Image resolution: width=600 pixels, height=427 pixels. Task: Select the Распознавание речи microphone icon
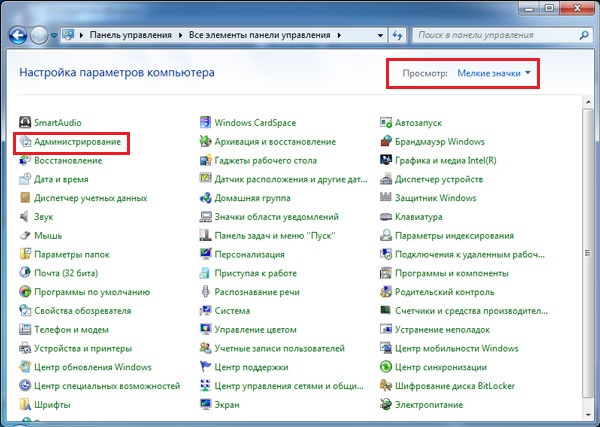(x=205, y=292)
